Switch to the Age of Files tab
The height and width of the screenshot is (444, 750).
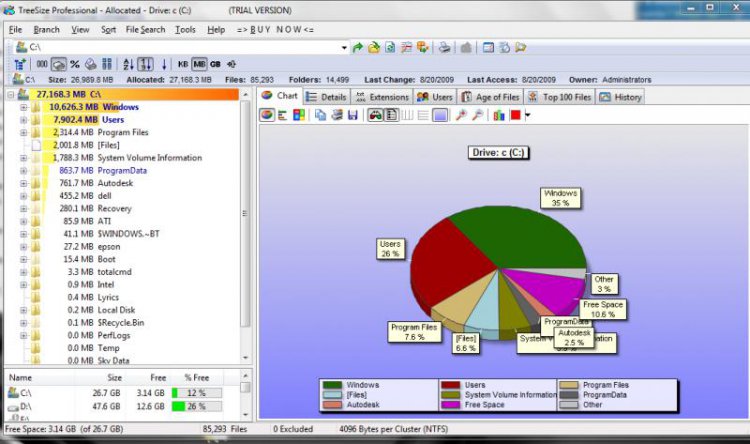click(x=490, y=97)
